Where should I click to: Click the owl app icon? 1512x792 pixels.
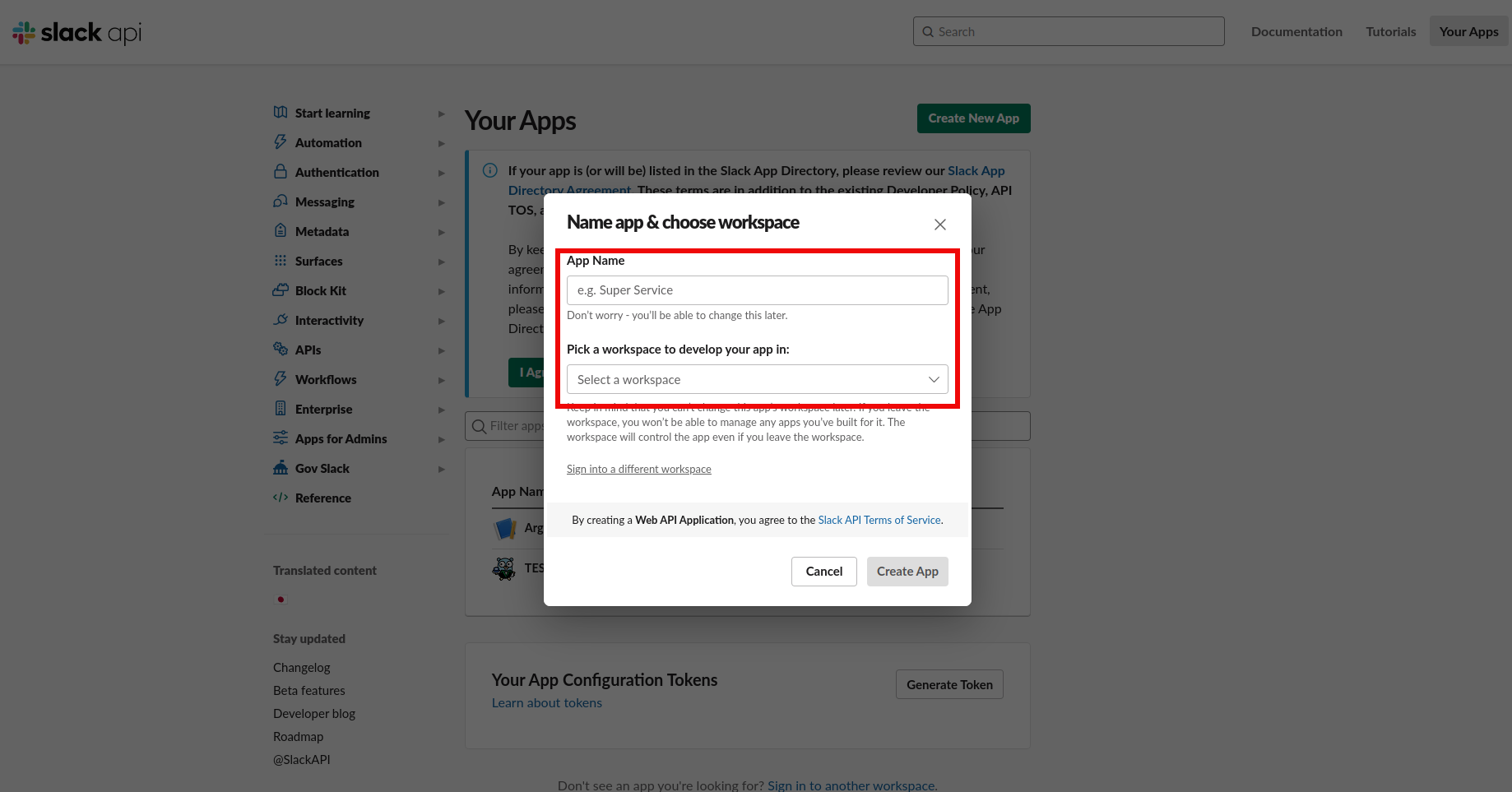coord(504,568)
